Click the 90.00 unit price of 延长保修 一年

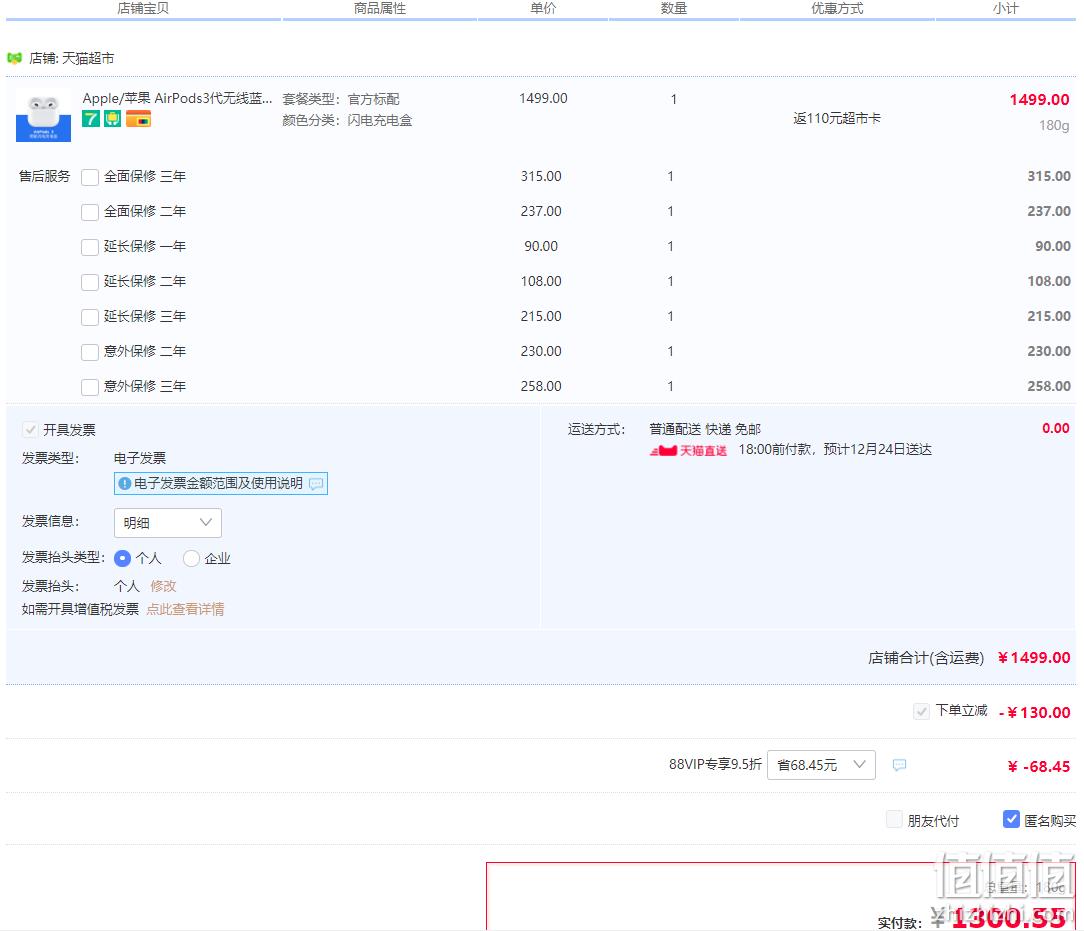541,246
